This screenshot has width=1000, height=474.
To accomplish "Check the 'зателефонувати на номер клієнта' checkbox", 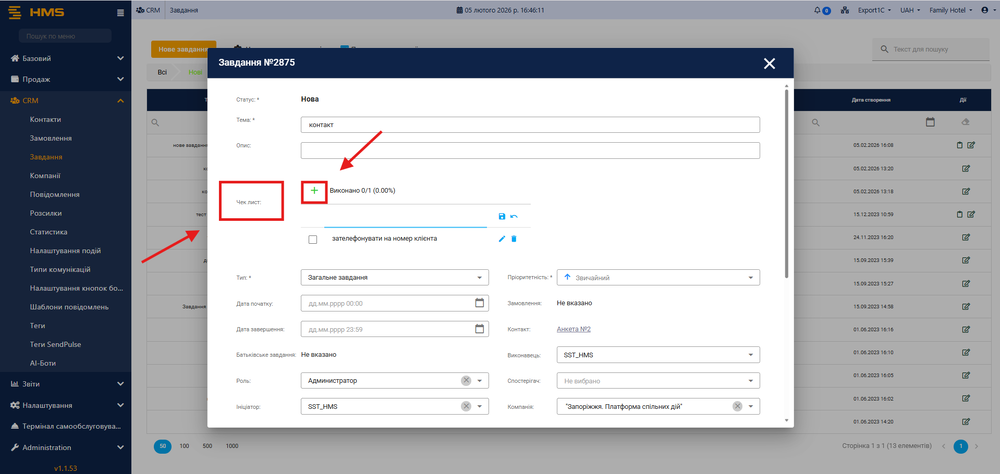I will tap(313, 240).
